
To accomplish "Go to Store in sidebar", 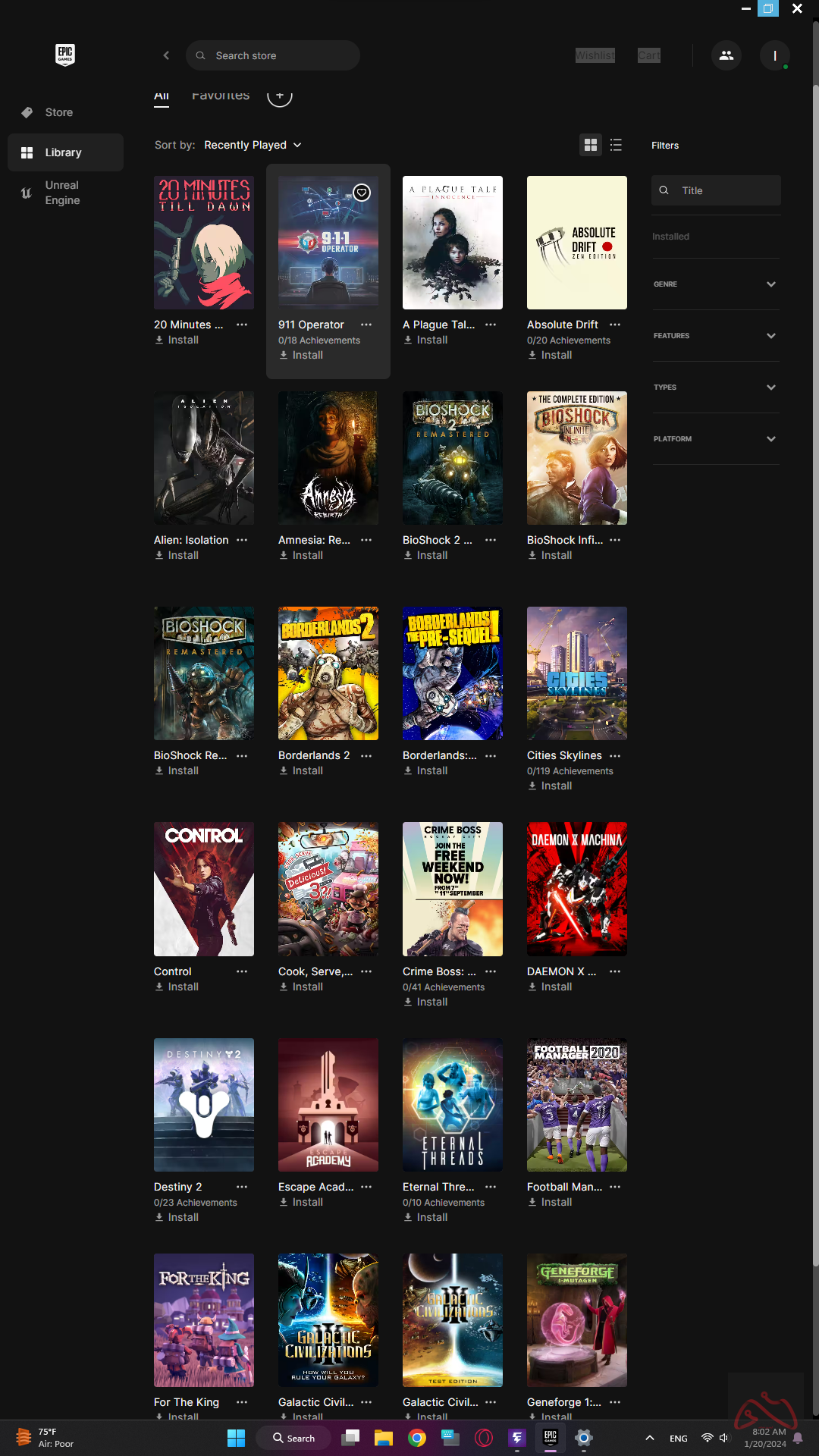I will coord(58,112).
